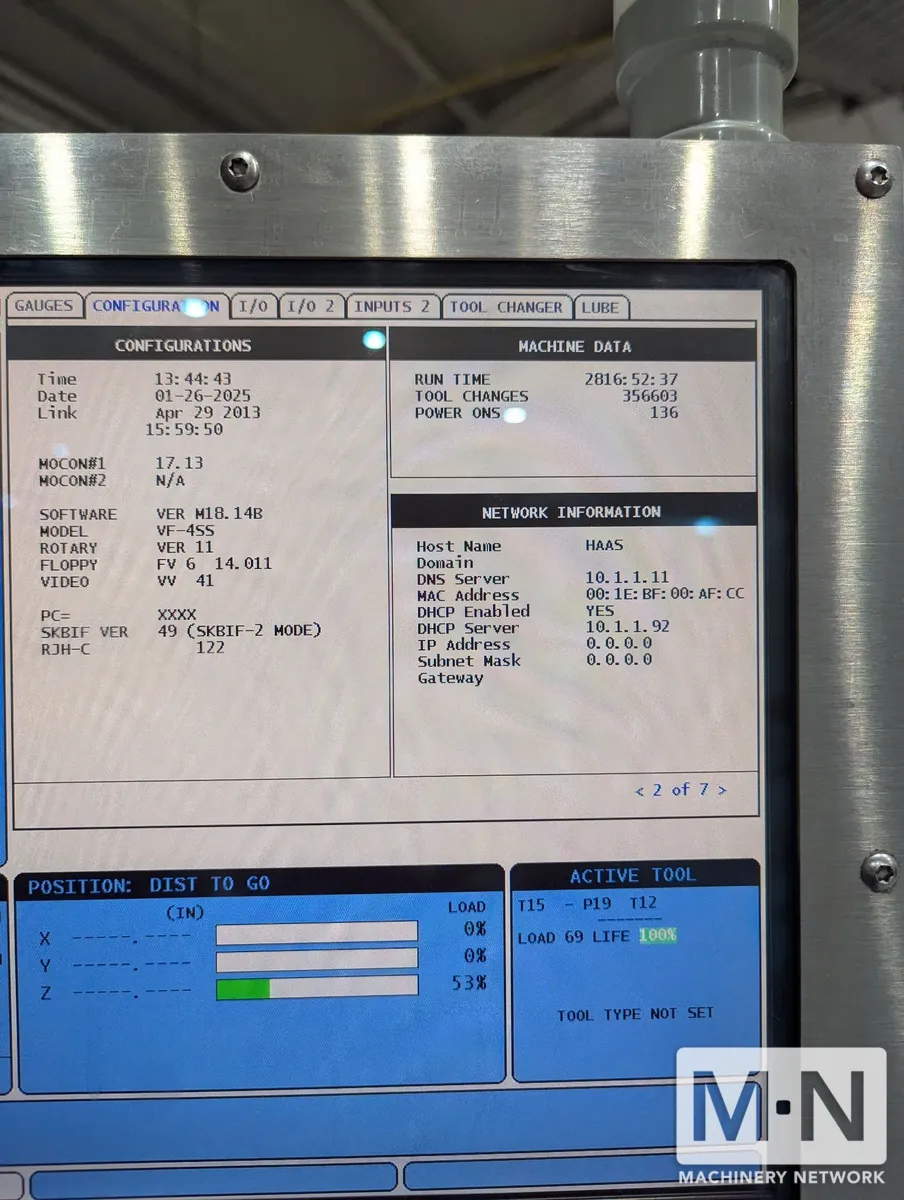Select the MAC Address value
This screenshot has height=1200, width=904.
(664, 595)
